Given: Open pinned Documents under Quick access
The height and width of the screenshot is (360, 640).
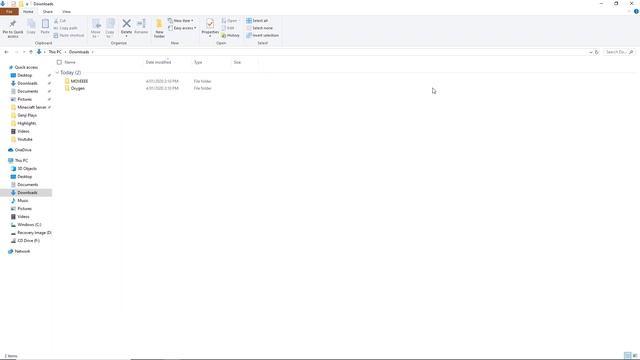Looking at the screenshot, I should click(x=28, y=91).
